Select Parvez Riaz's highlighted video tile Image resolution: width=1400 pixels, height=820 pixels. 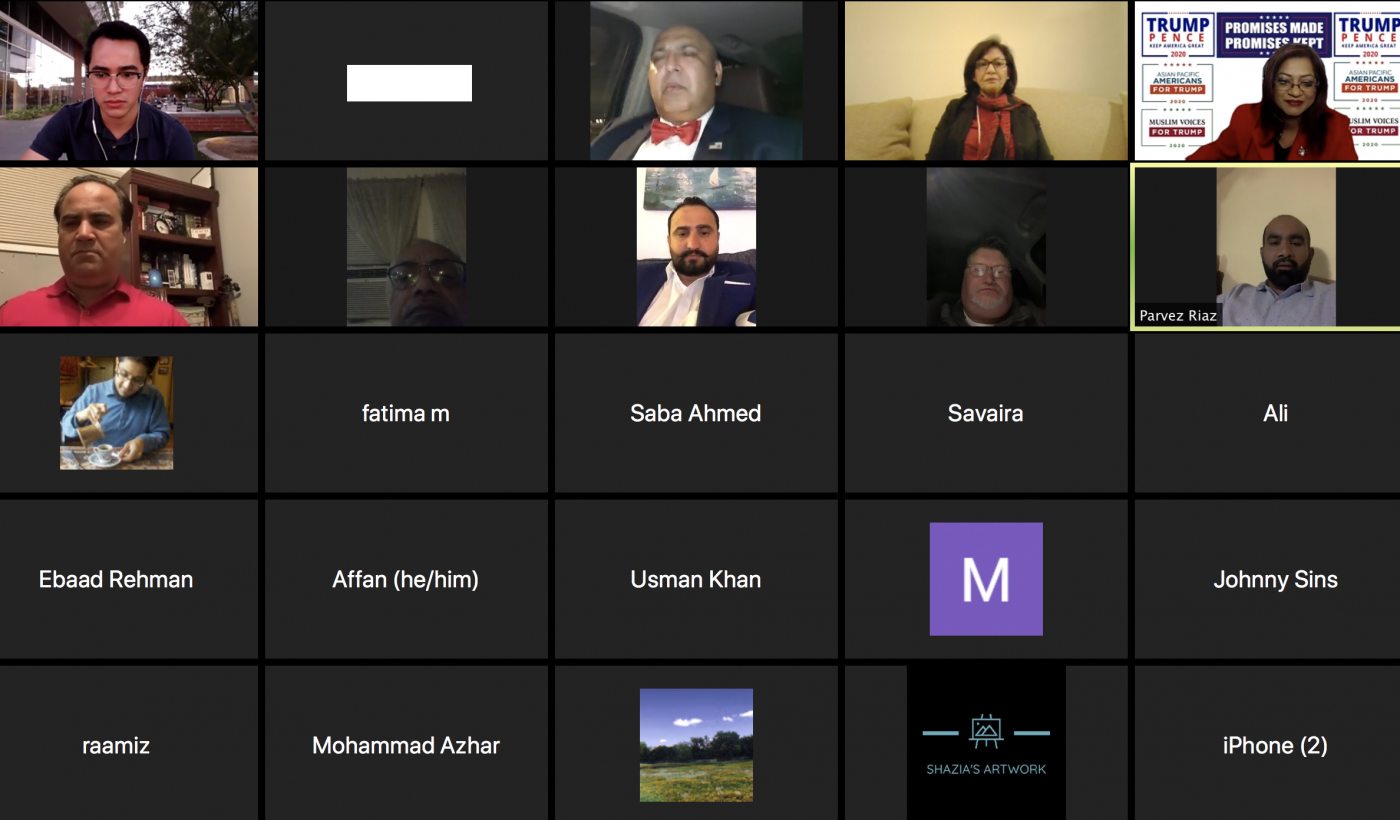pos(1267,247)
